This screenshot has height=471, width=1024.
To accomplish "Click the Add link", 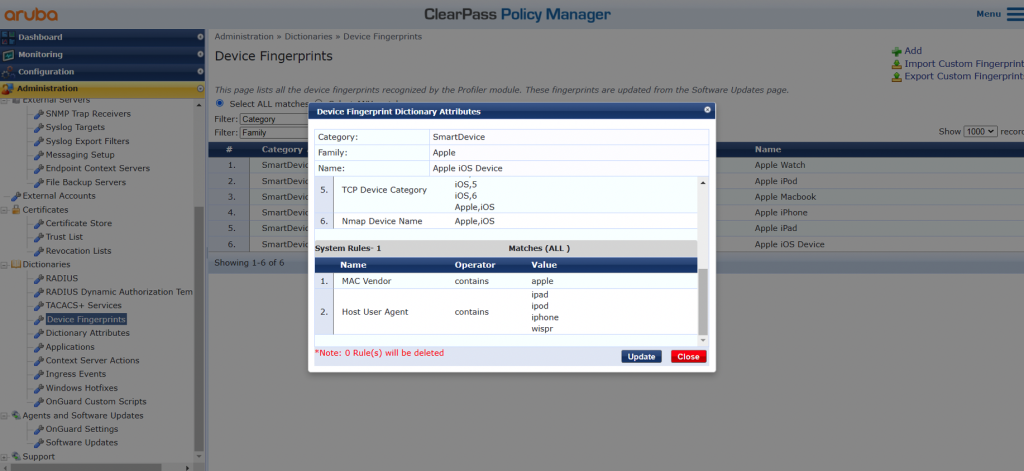I will tap(913, 51).
